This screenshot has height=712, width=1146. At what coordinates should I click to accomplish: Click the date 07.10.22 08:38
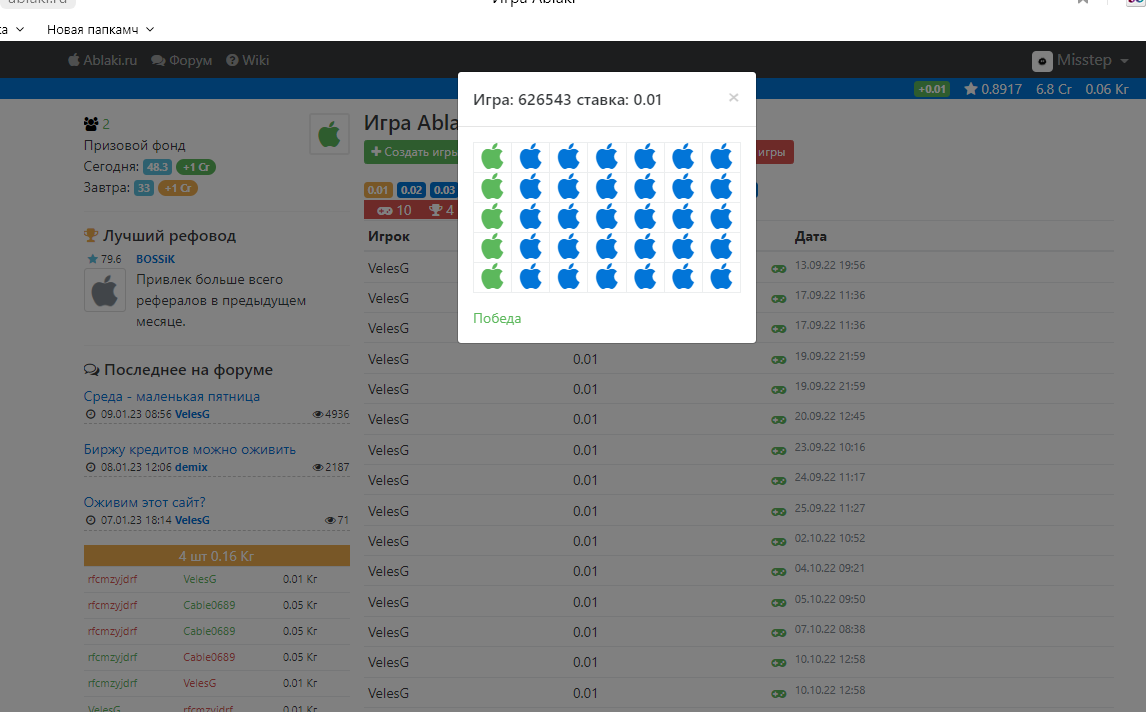coord(830,629)
